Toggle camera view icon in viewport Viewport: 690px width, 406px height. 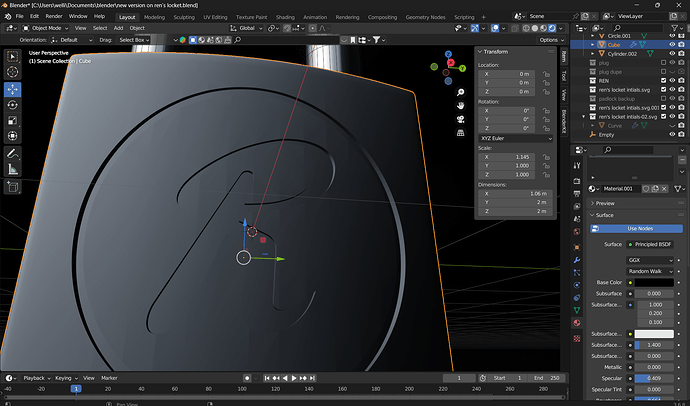click(460, 119)
